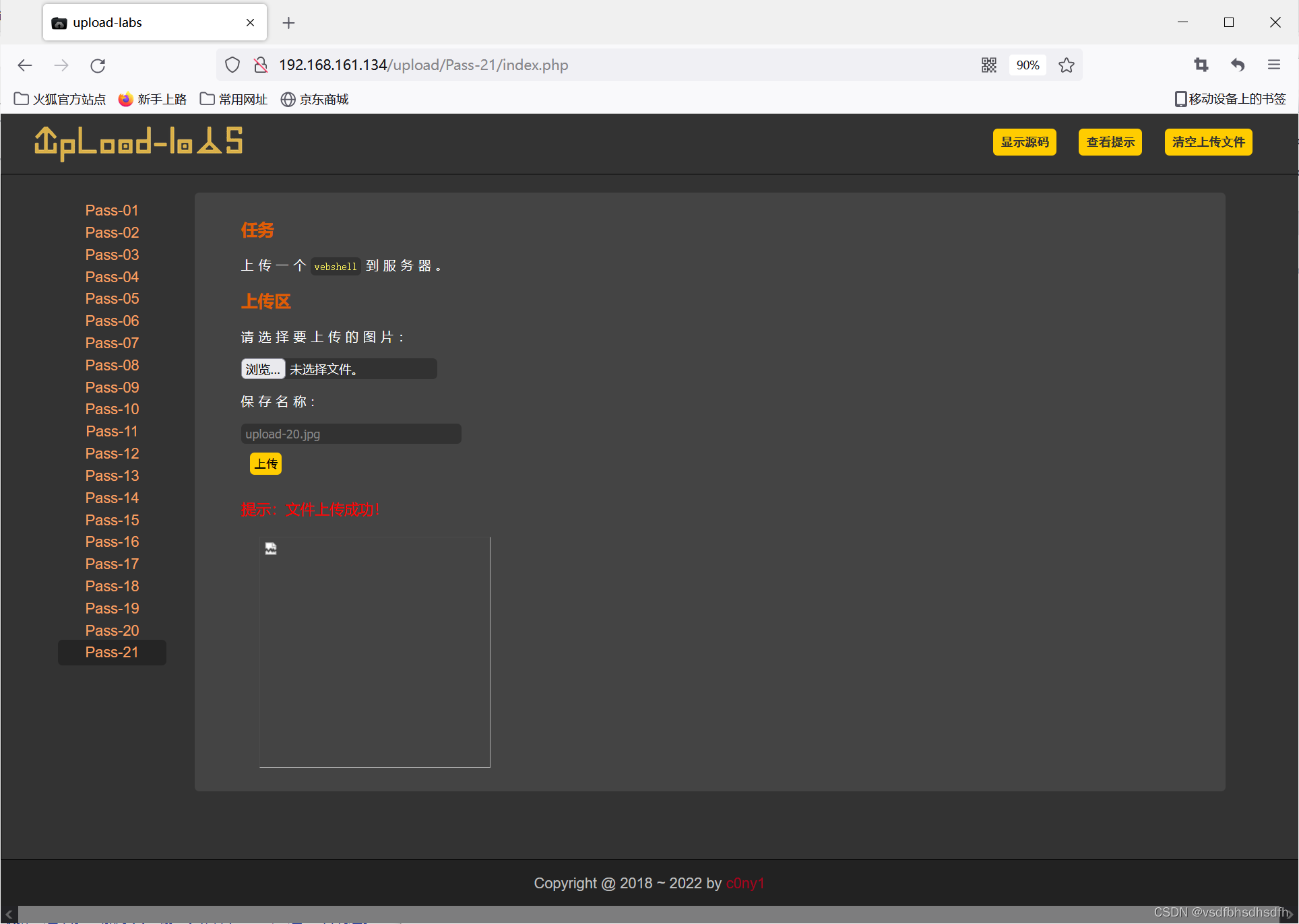The width and height of the screenshot is (1299, 924).
Task: Open the QR code icon in address bar
Action: click(x=988, y=65)
